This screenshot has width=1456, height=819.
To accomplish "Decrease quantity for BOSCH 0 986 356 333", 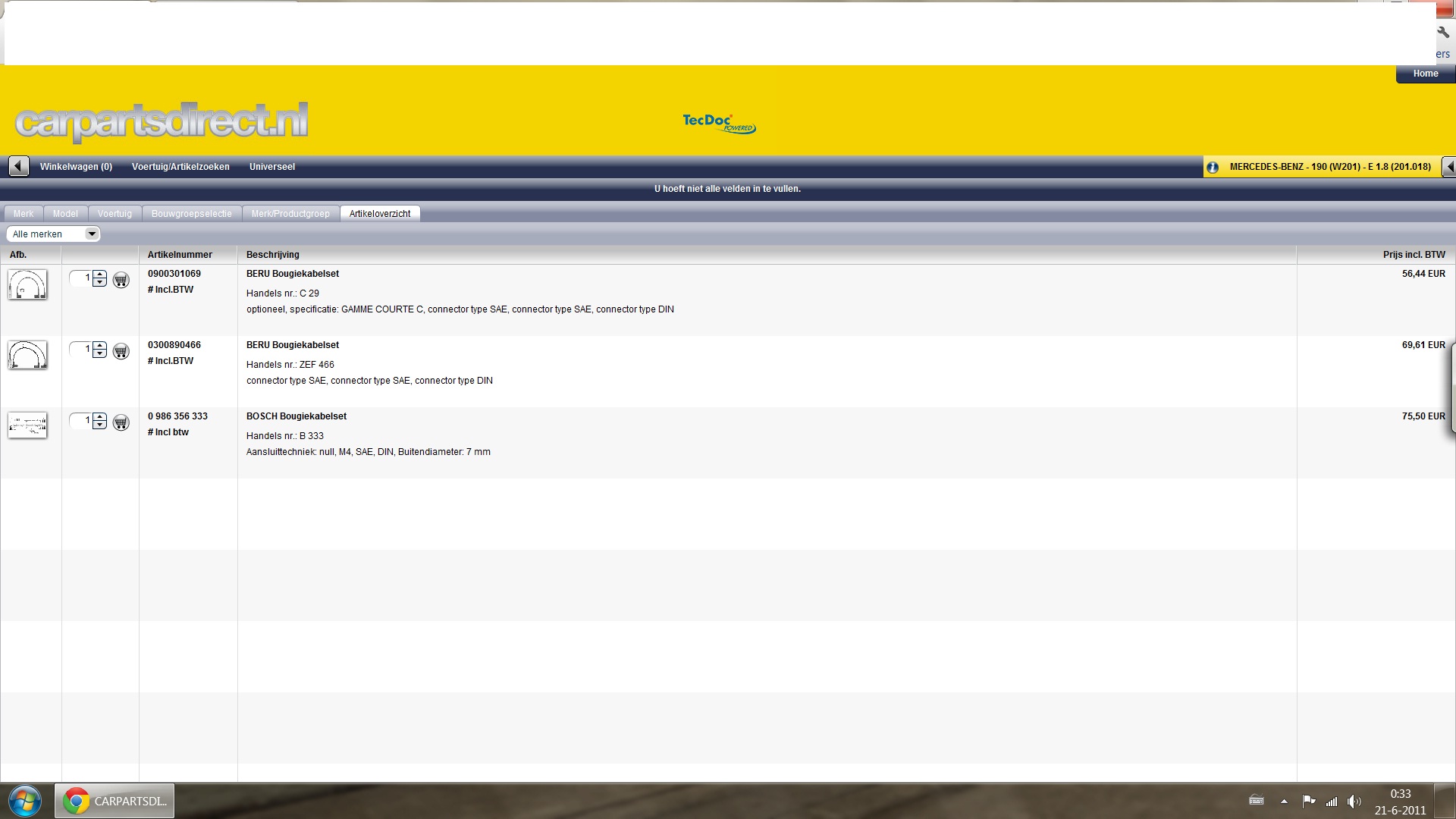I will [x=100, y=425].
